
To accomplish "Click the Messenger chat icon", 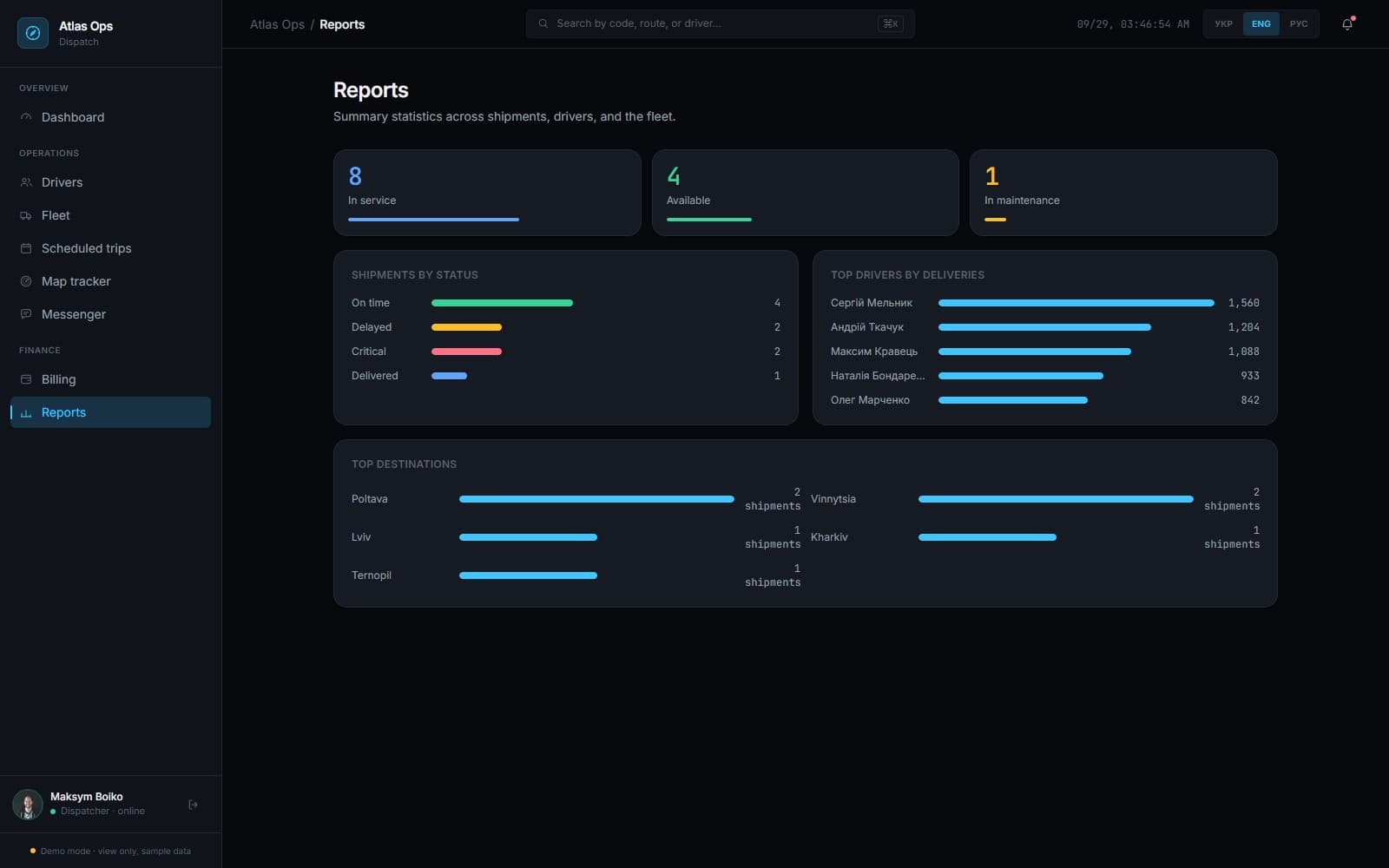I will tap(26, 314).
